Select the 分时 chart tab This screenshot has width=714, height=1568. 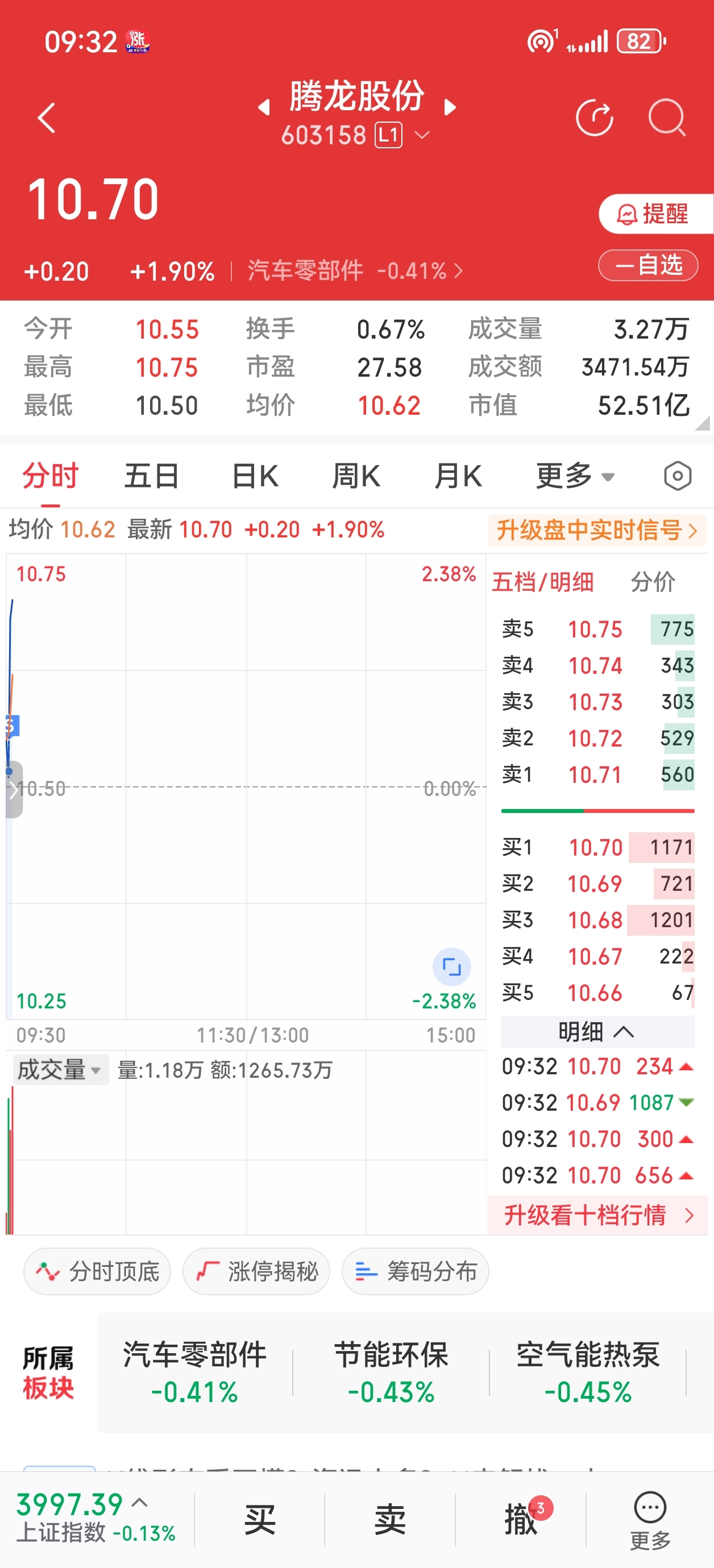pos(51,476)
